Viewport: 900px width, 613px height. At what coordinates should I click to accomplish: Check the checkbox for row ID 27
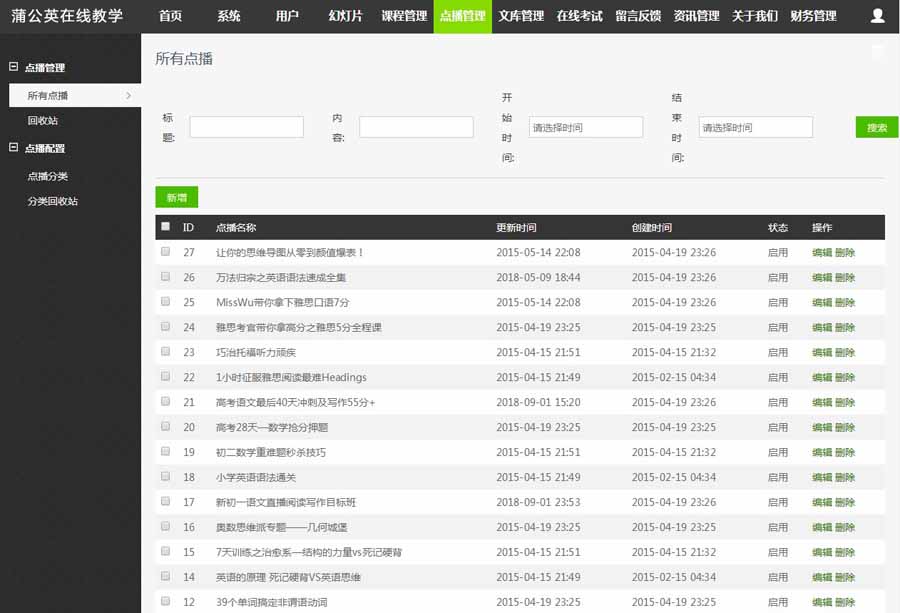coord(165,252)
